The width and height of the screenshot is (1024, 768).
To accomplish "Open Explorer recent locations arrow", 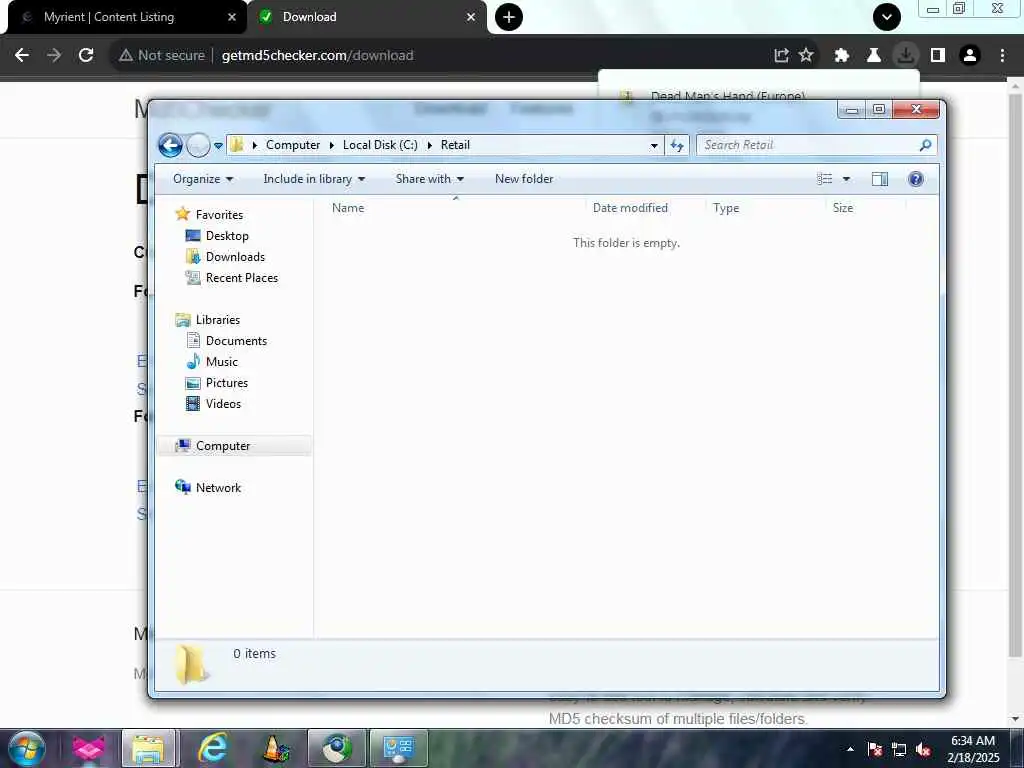I will [218, 146].
